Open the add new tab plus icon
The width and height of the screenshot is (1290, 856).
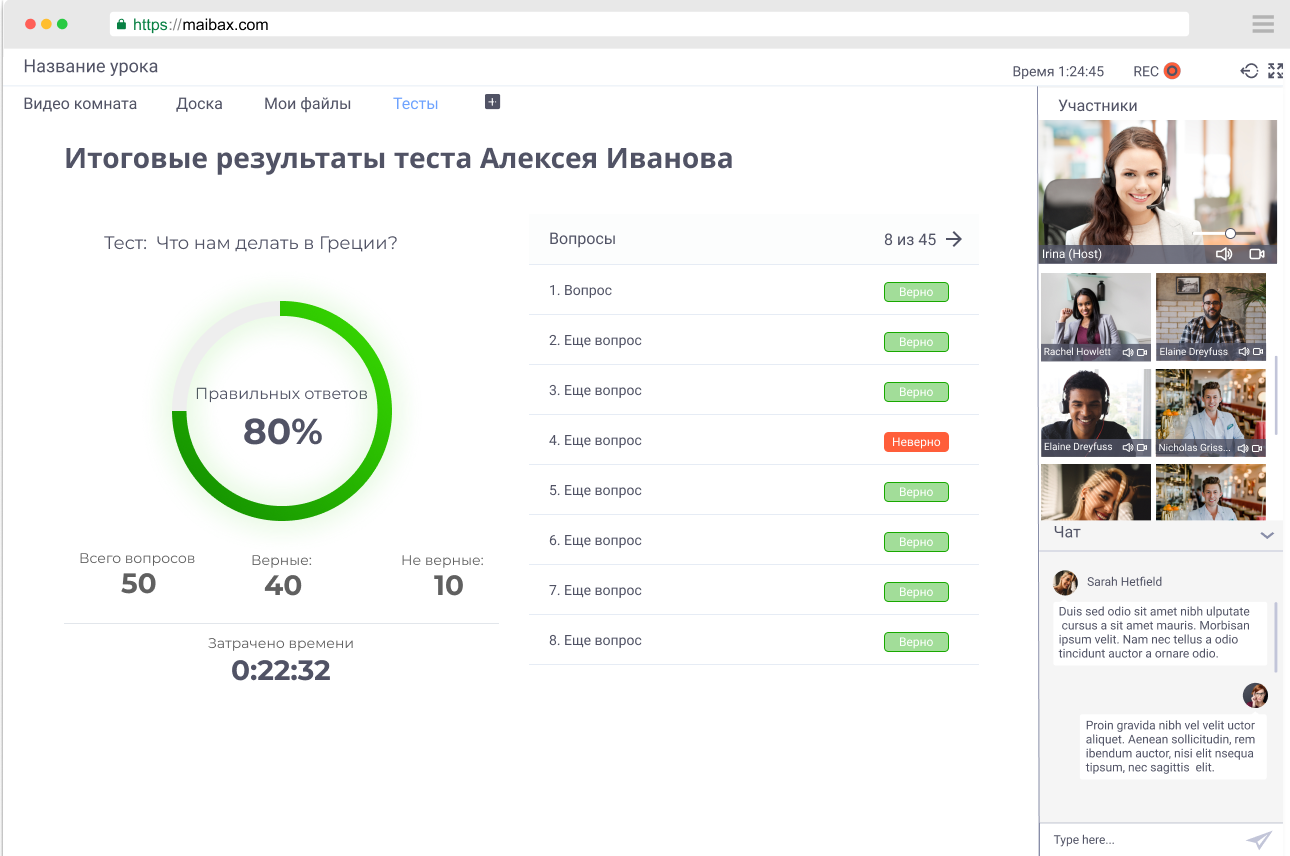491,101
